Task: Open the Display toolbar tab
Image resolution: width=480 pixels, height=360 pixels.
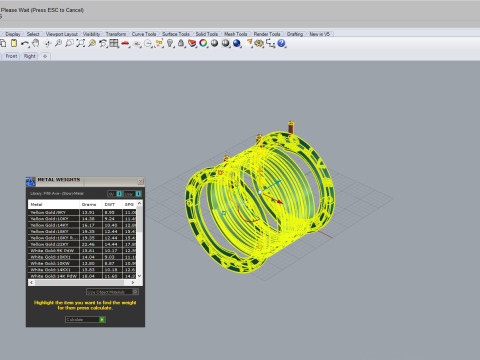Action: (13, 34)
